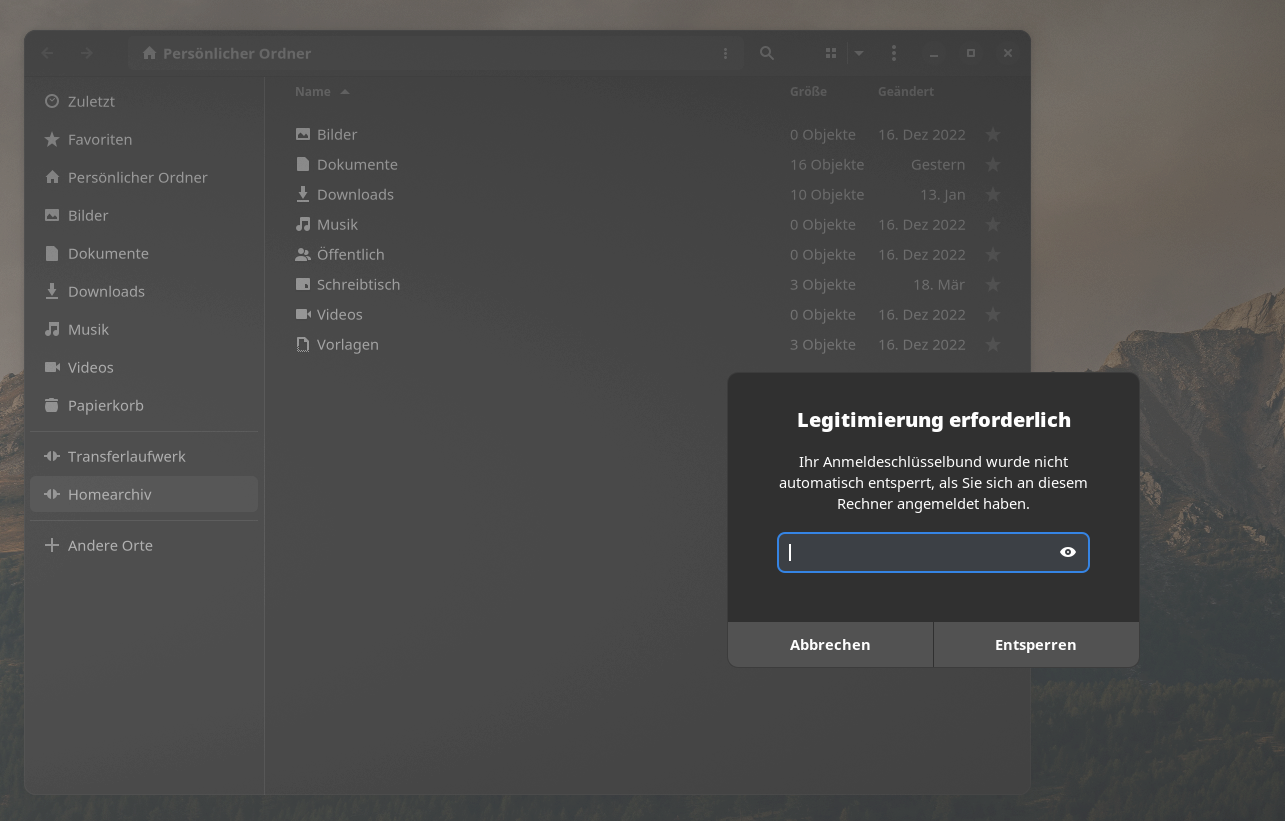
Task: Open the Schreibtisch folder
Action: coord(358,284)
